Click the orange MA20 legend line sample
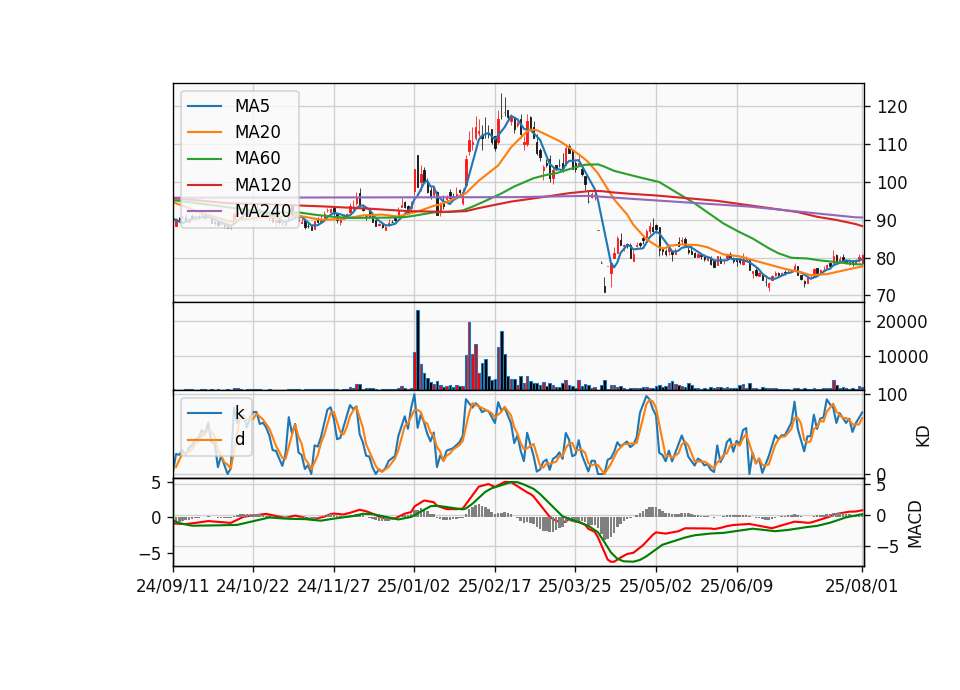The height and width of the screenshot is (690, 960). pos(204,132)
